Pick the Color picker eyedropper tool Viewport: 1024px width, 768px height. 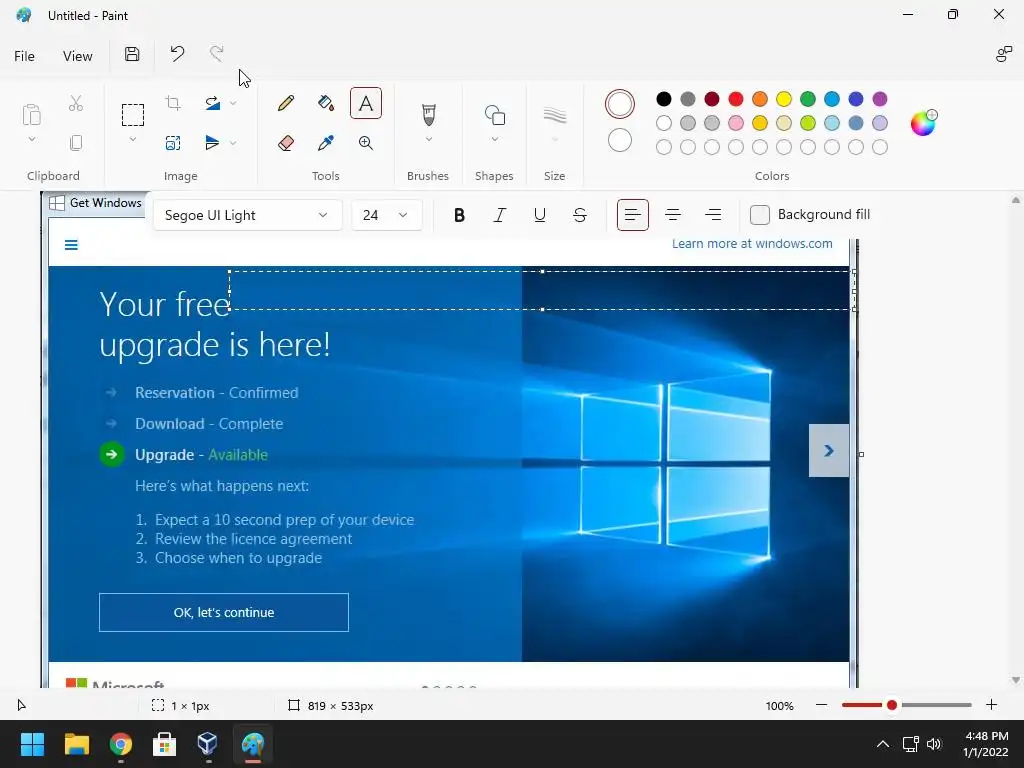click(326, 143)
